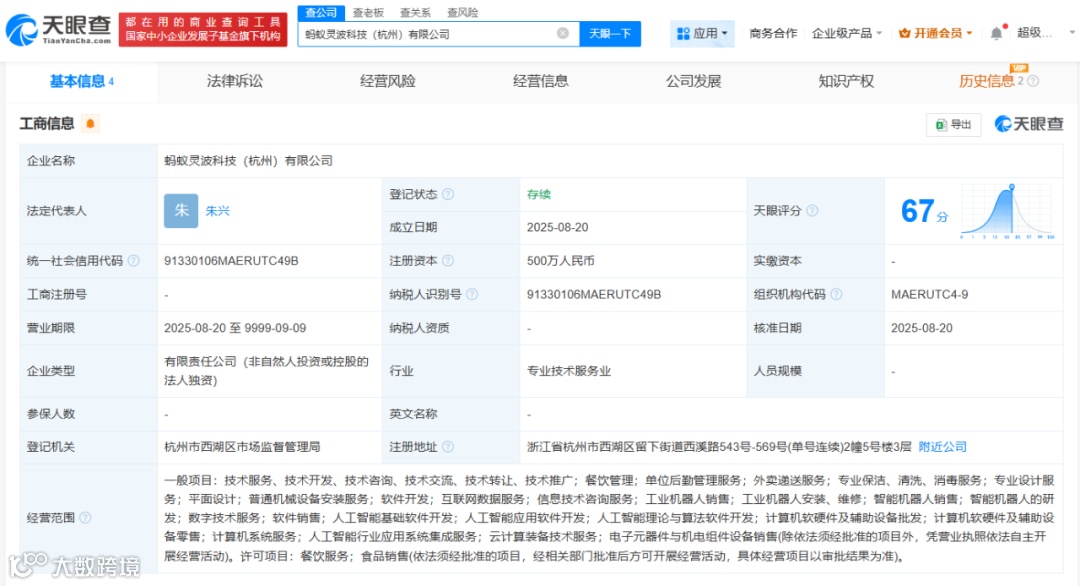
Task: Click the credit code value under 统一社会信用代码
Action: (231, 261)
